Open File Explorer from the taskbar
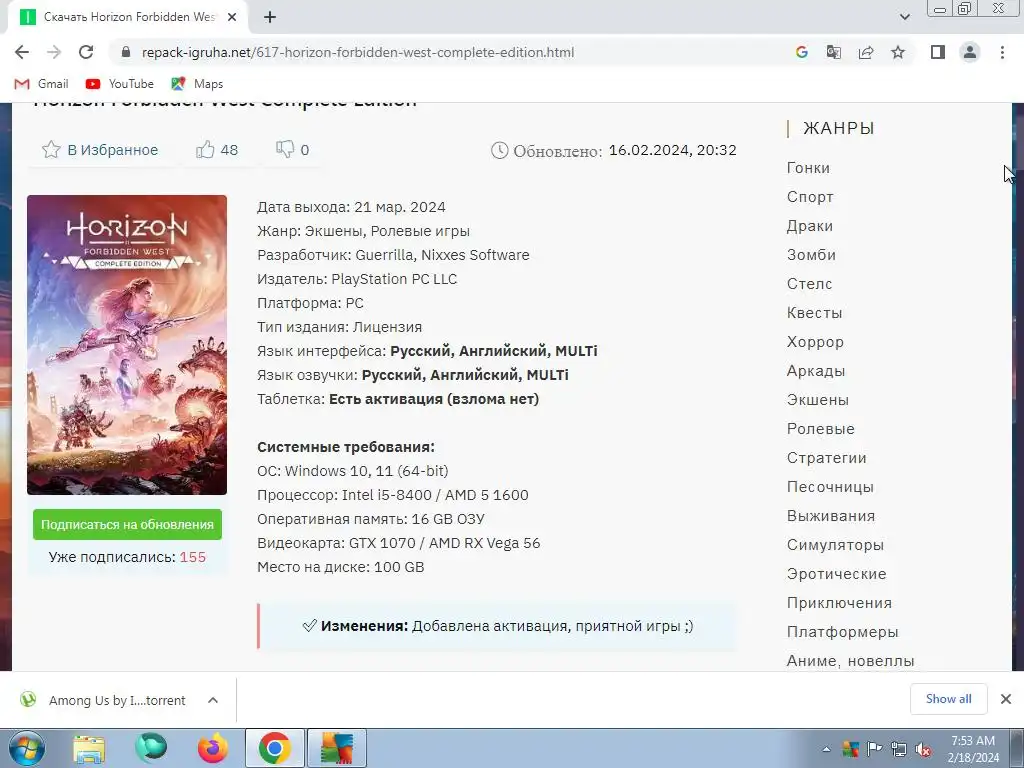 coord(89,748)
